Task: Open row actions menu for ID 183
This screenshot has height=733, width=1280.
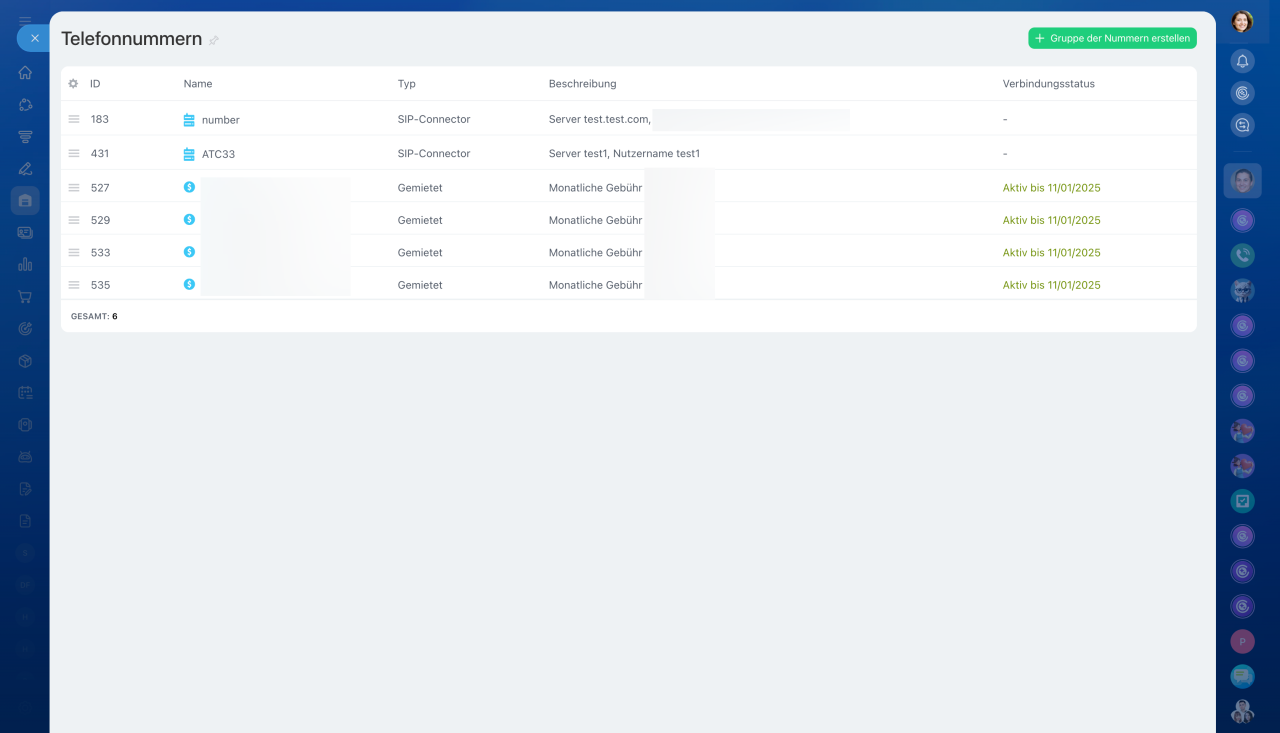Action: click(74, 119)
